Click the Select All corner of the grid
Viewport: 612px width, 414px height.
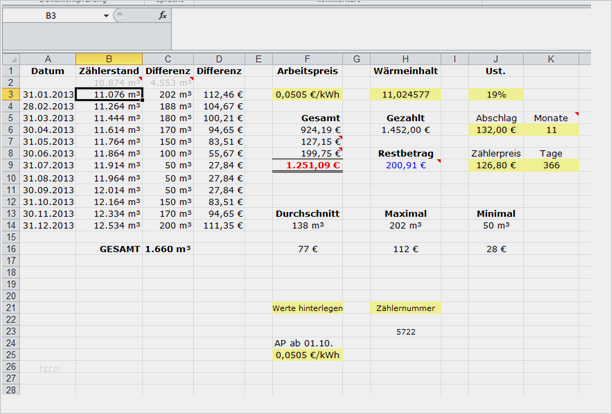pyautogui.click(x=9, y=59)
